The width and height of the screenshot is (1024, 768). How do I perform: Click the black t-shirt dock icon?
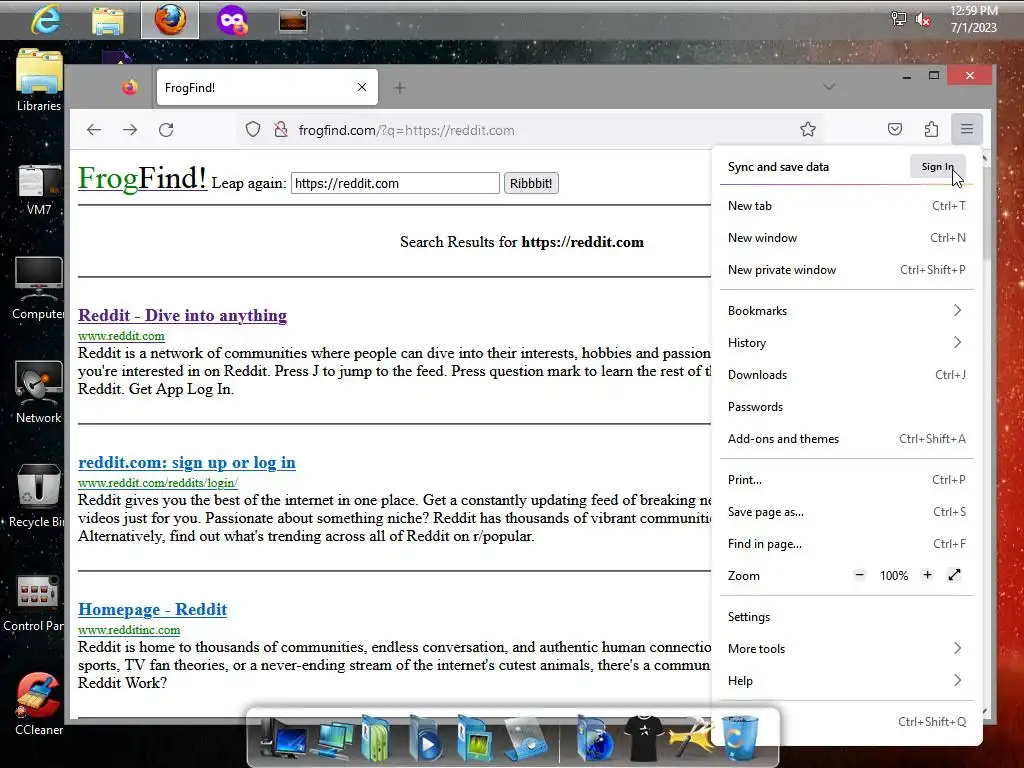point(645,739)
